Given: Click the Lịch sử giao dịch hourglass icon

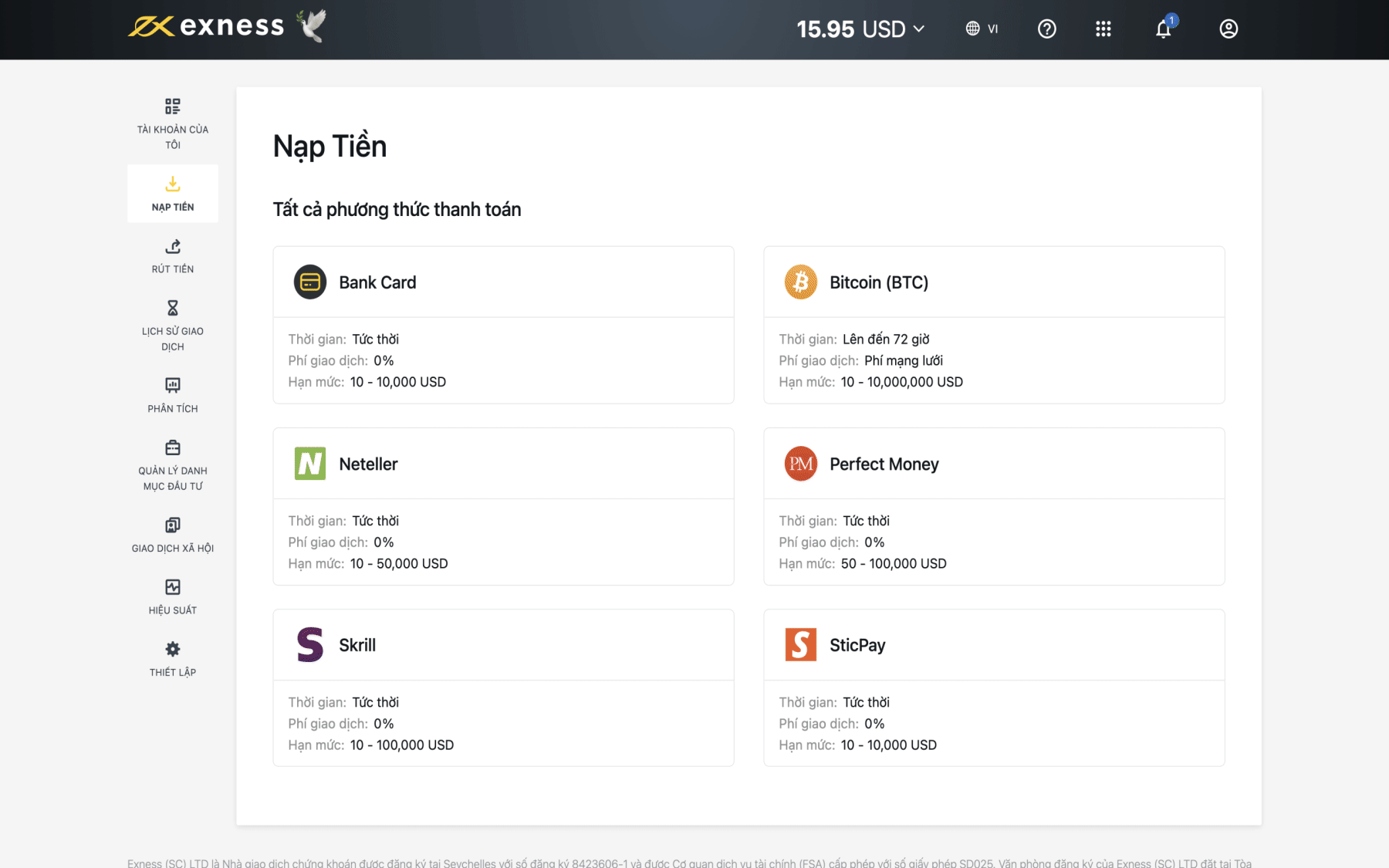Looking at the screenshot, I should click(x=173, y=308).
